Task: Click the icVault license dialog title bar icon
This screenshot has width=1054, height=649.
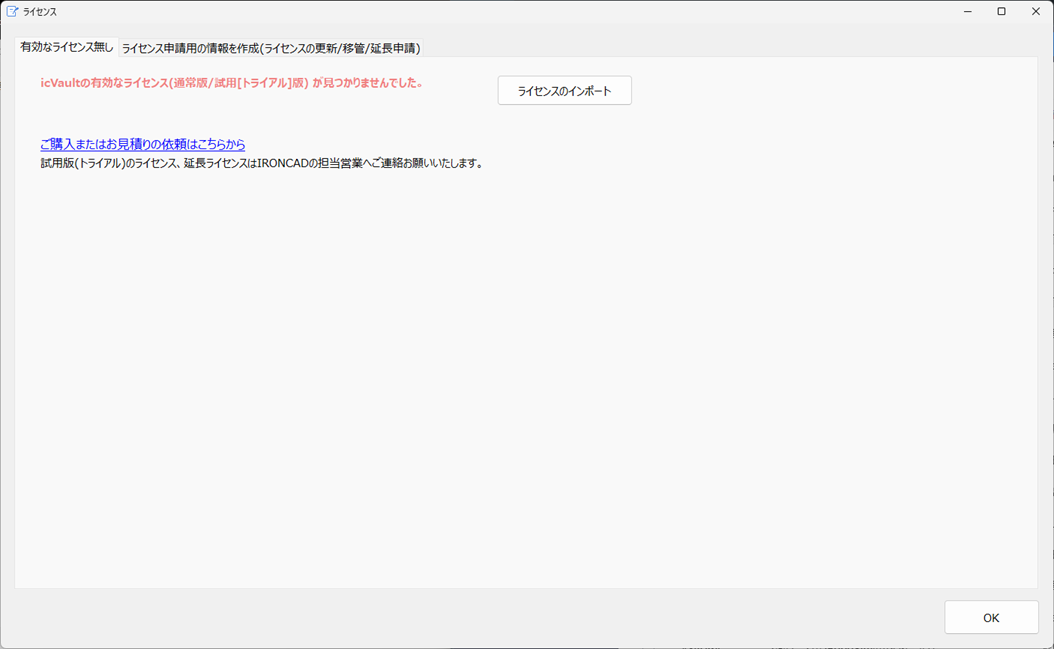Action: [x=11, y=11]
